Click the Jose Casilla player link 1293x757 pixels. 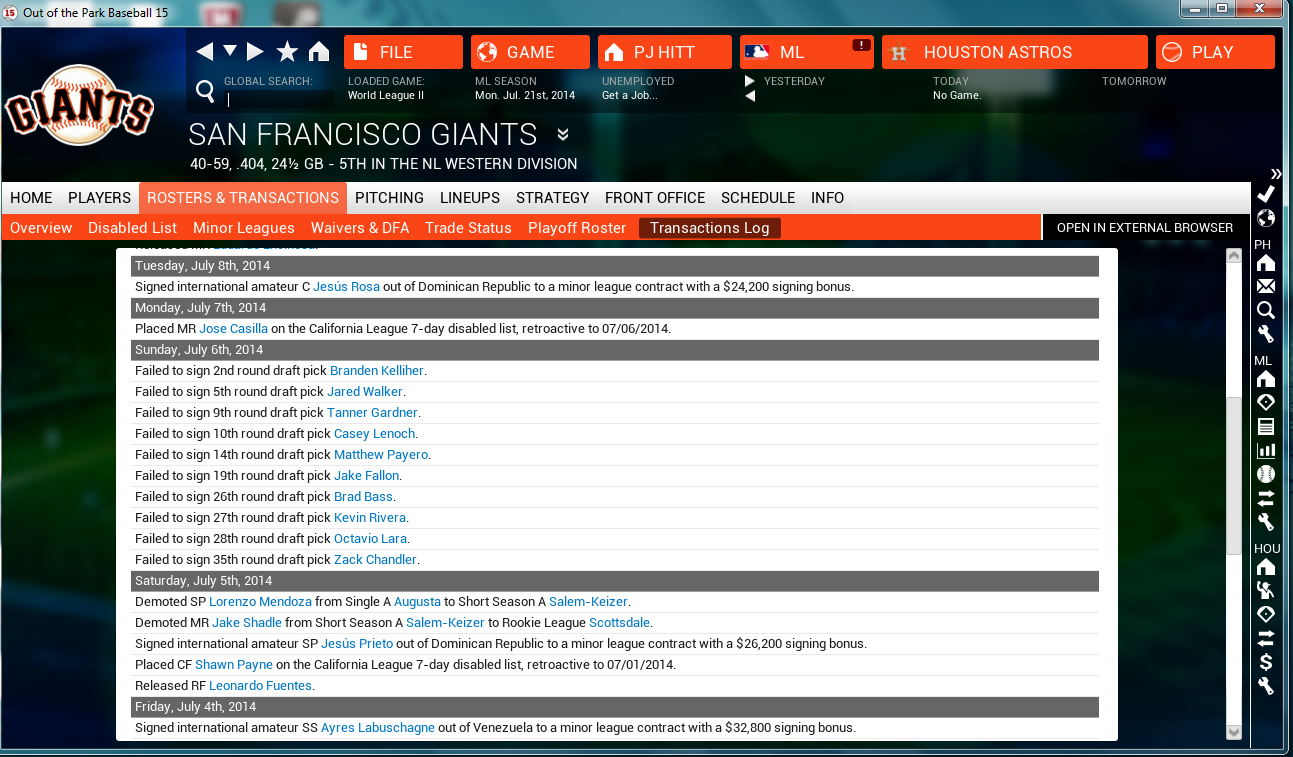(x=233, y=329)
